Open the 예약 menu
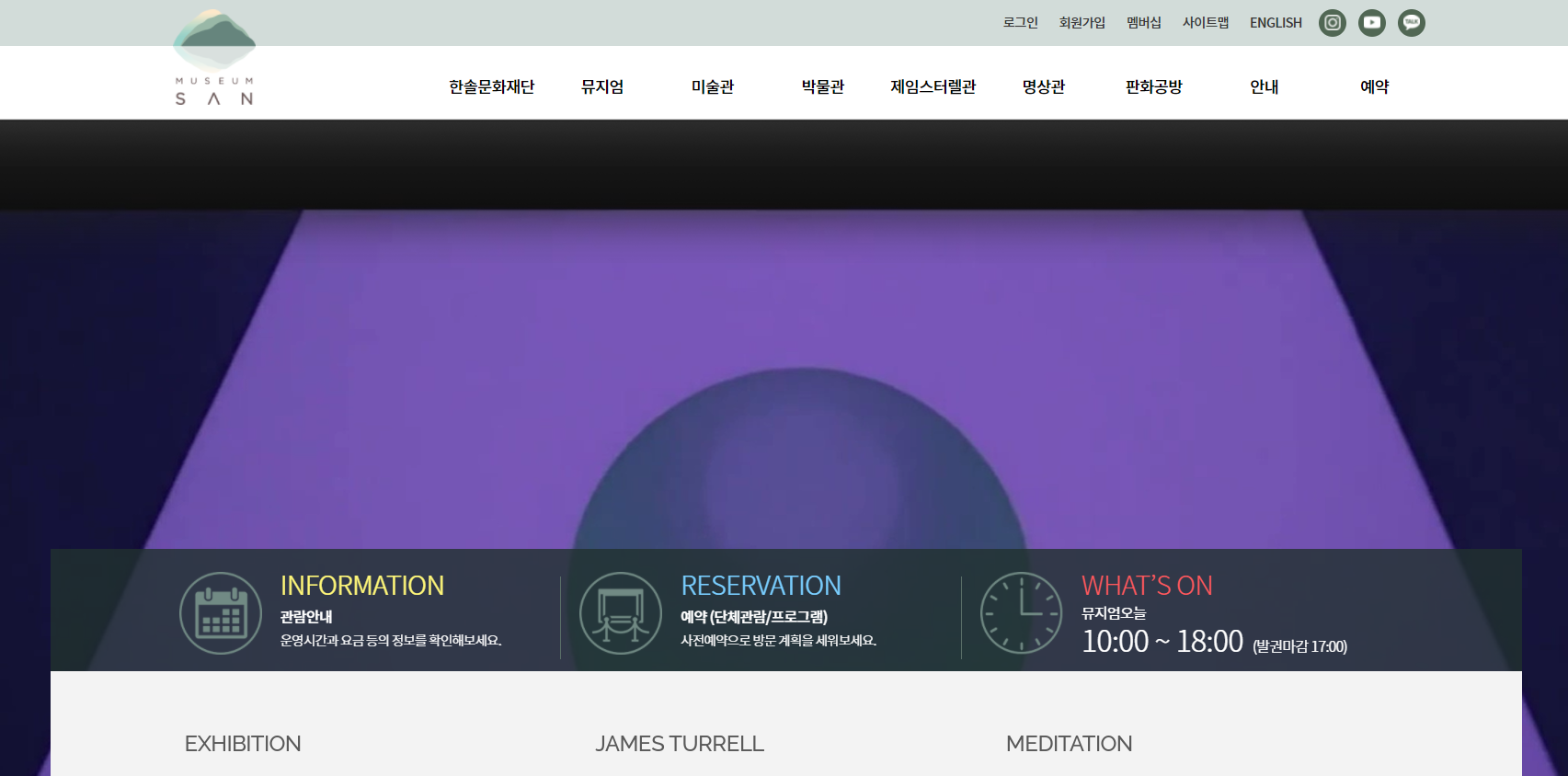The image size is (1568, 776). pos(1375,86)
